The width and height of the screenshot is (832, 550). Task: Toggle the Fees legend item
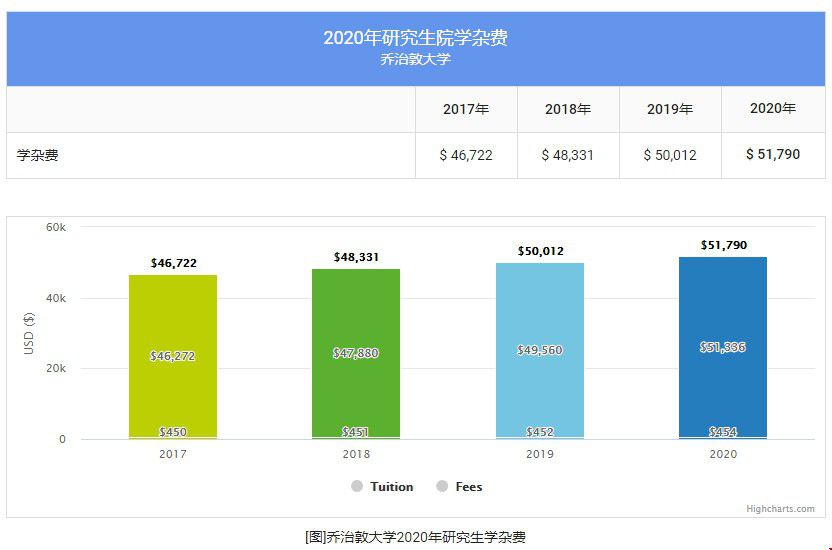tap(460, 486)
